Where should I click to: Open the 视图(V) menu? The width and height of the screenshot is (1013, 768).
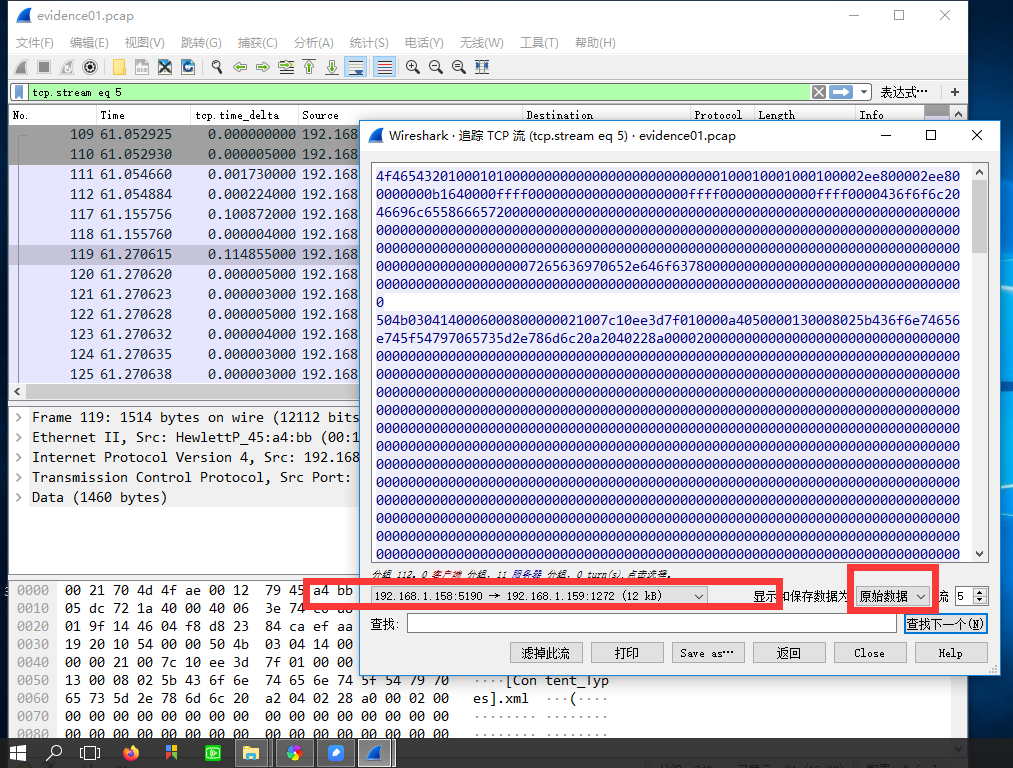tap(145, 43)
